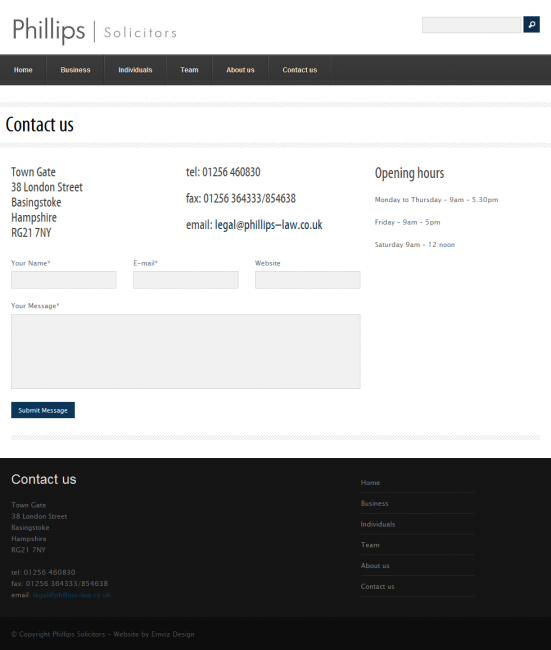
Task: Focus the header search input field
Action: (x=471, y=25)
